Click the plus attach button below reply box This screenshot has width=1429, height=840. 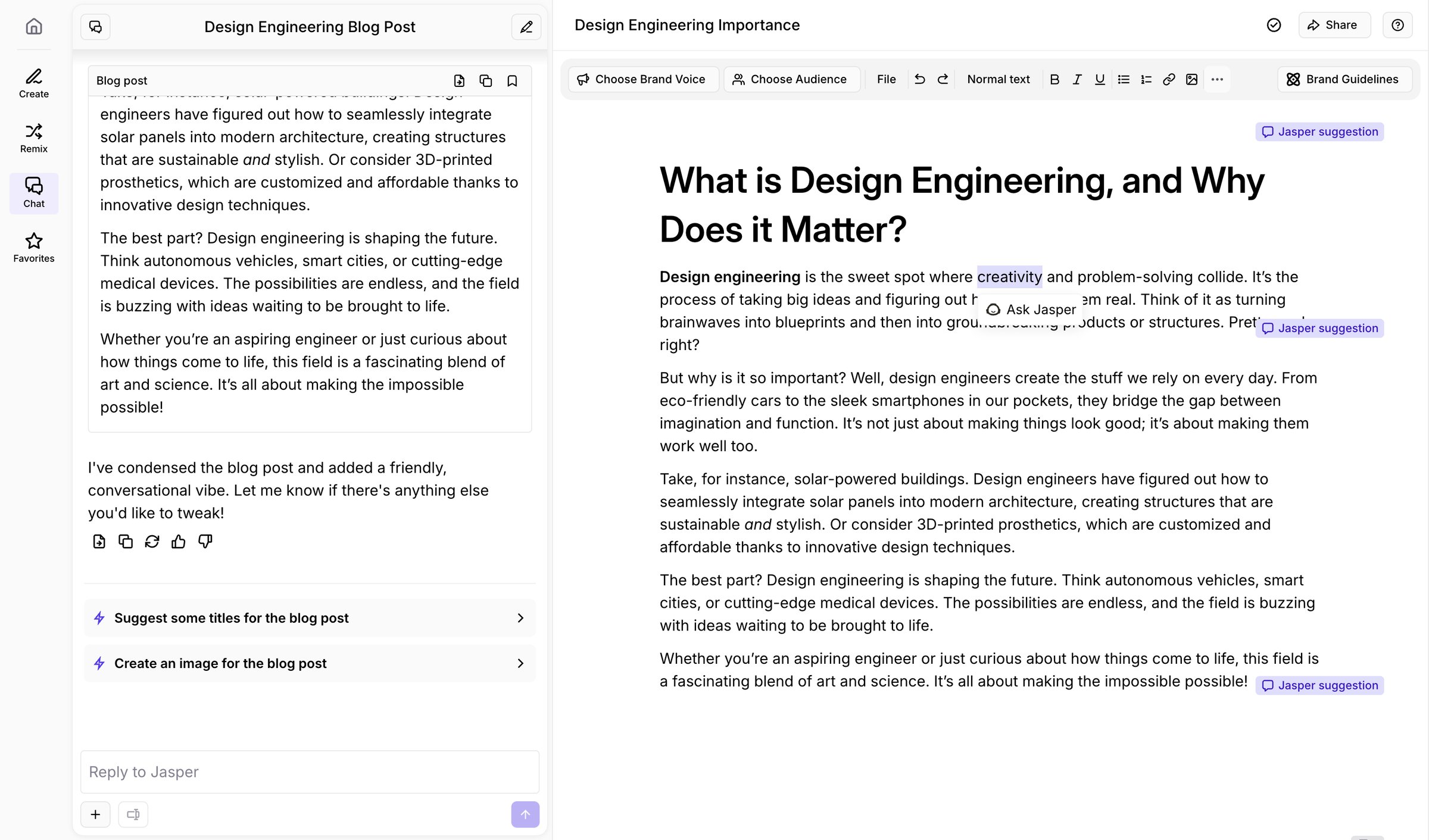point(95,814)
